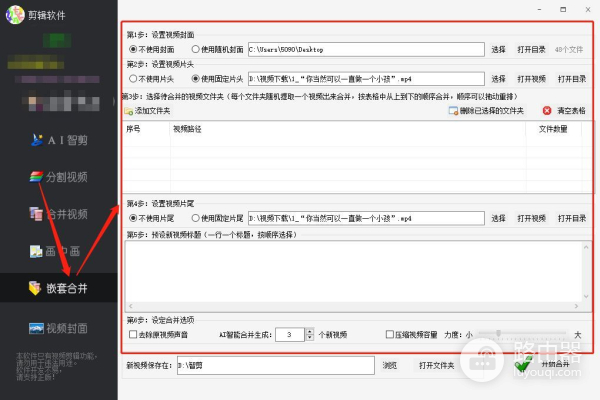
Task: Click the 合并视频 stacked files icon
Action: click(x=36, y=214)
